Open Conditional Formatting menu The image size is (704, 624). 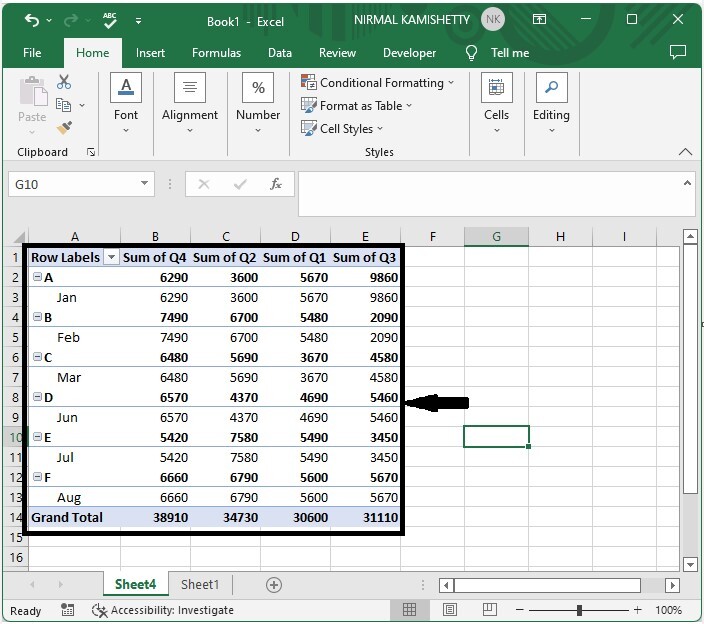pos(378,83)
